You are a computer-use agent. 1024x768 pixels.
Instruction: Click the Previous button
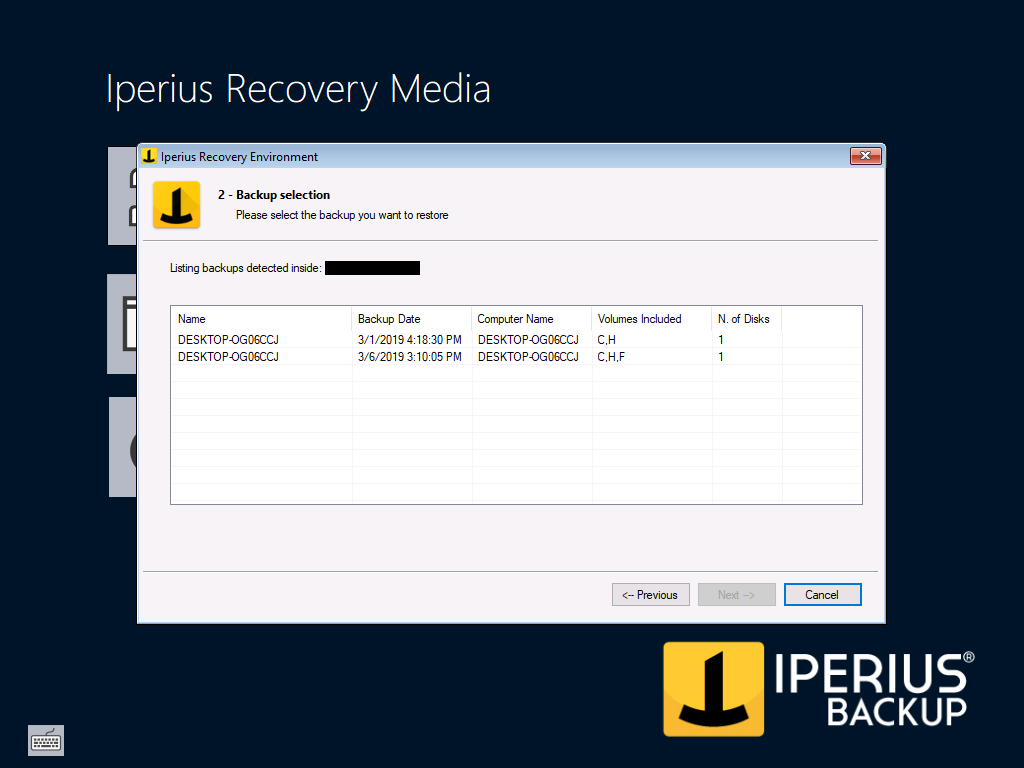[x=650, y=594]
